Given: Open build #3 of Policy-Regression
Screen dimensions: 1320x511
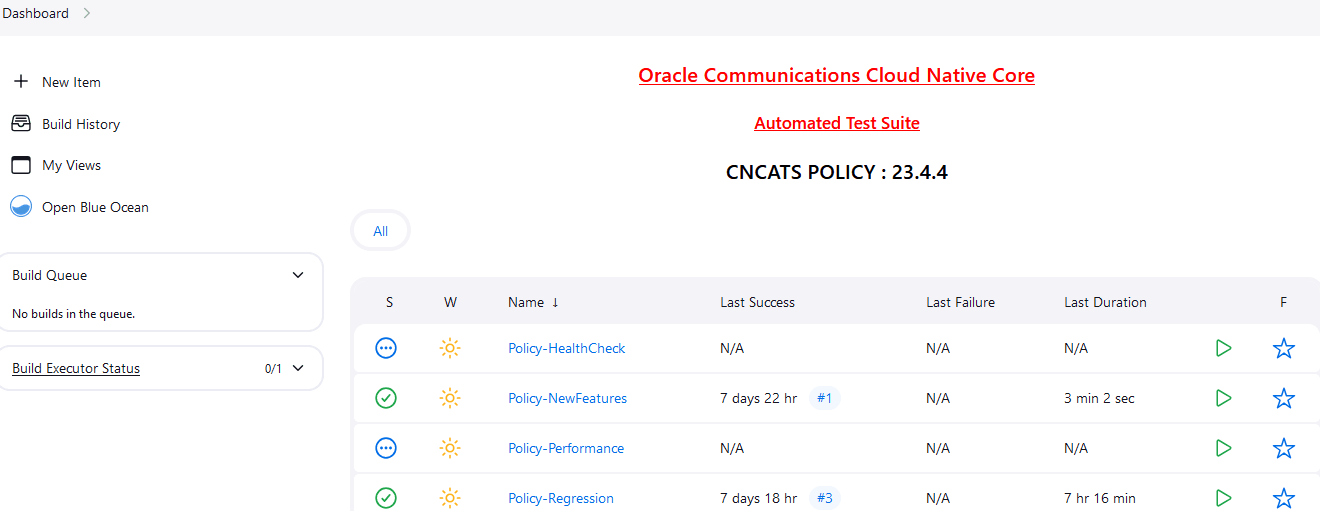Looking at the screenshot, I should pyautogui.click(x=825, y=498).
